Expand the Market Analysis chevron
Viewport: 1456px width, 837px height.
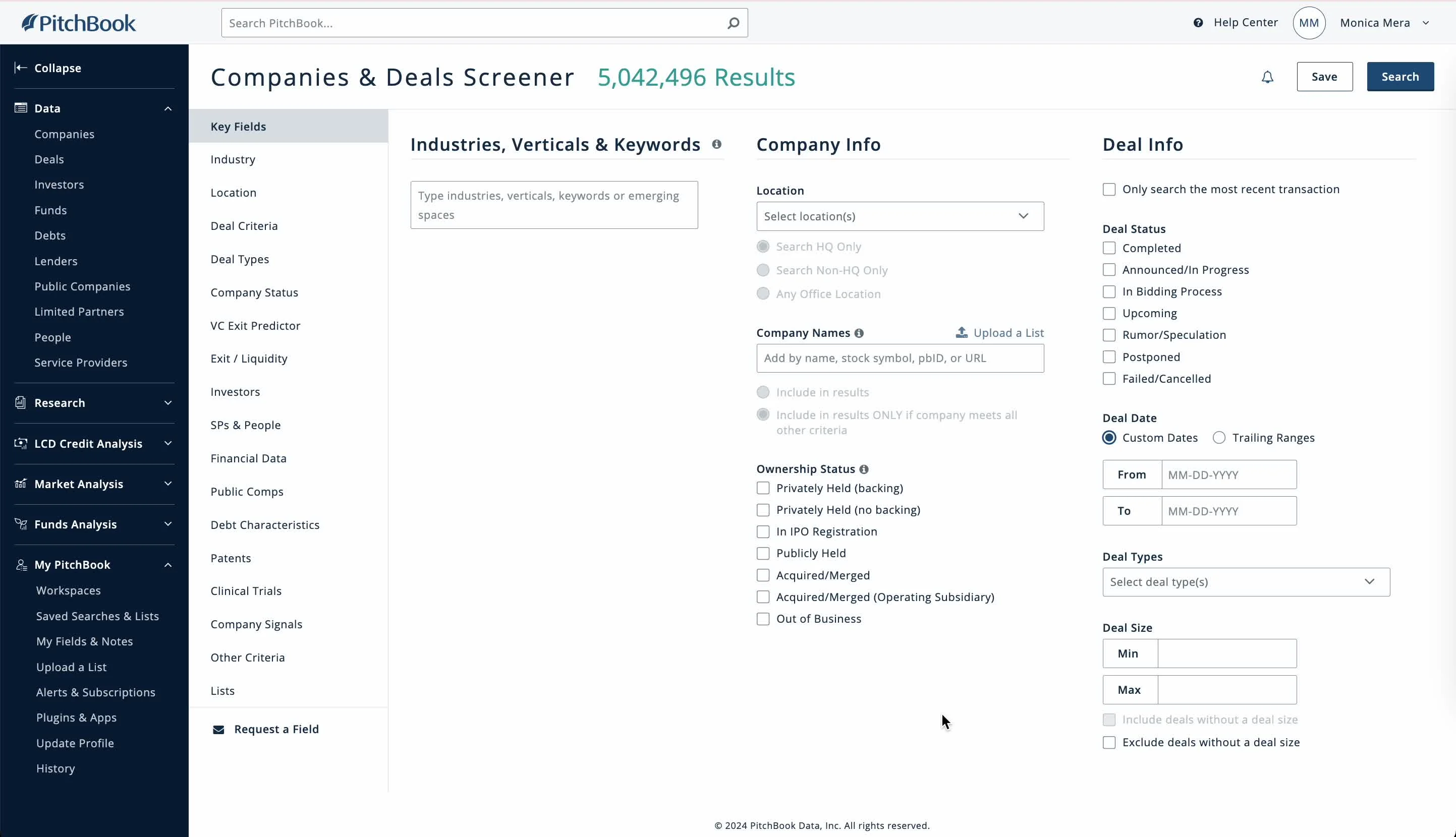(x=168, y=484)
